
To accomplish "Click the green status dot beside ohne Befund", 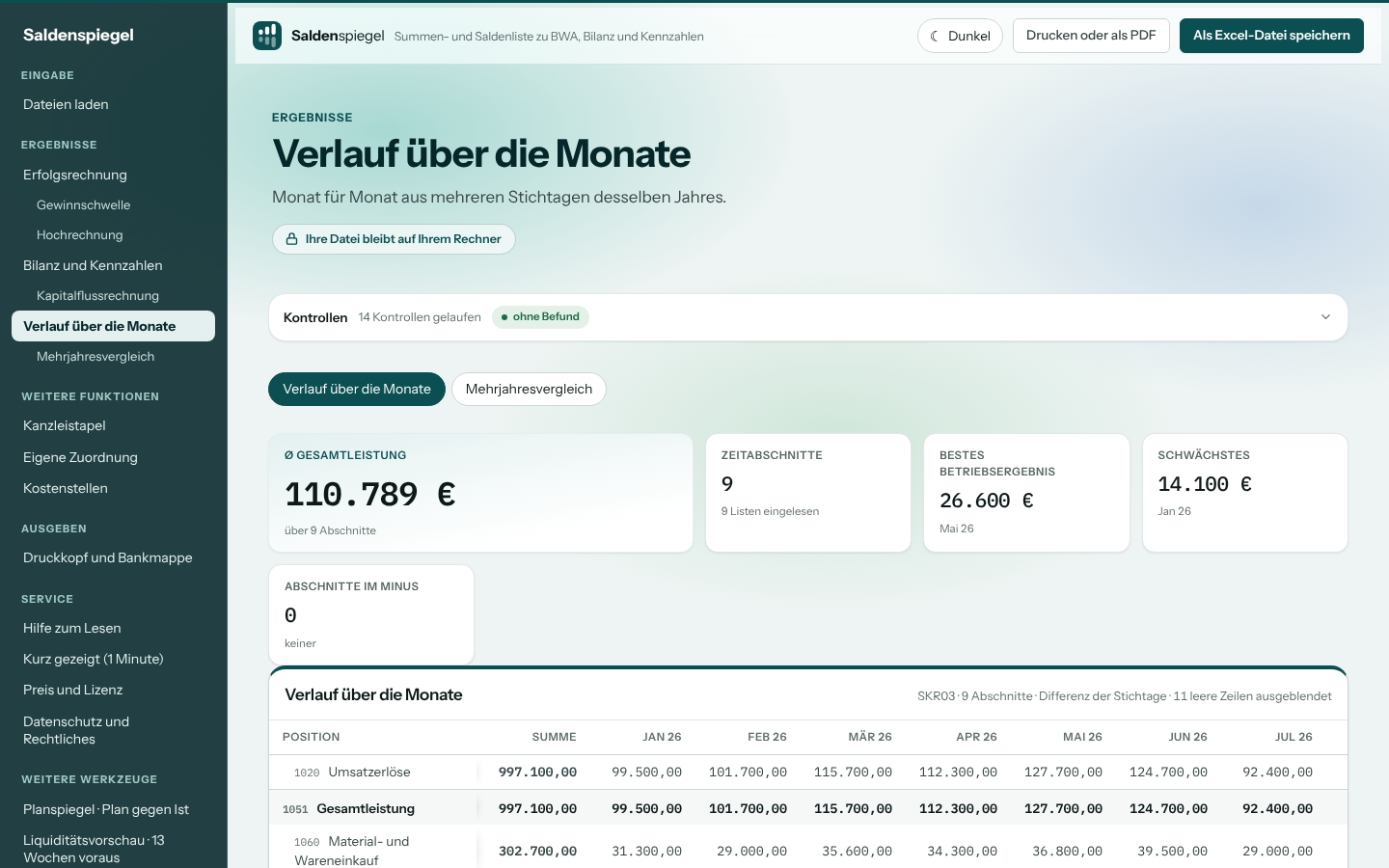I will pyautogui.click(x=504, y=317).
